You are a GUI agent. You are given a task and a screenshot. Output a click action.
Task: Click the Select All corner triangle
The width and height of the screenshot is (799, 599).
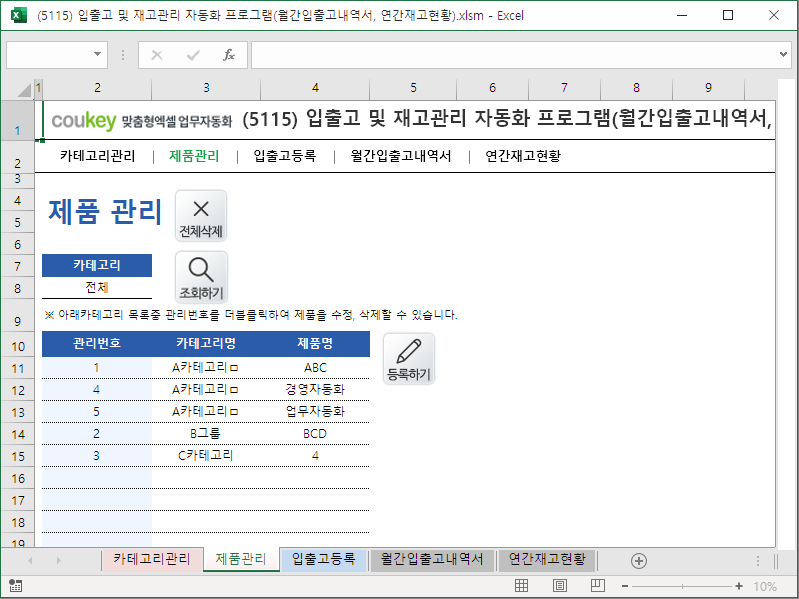23,90
